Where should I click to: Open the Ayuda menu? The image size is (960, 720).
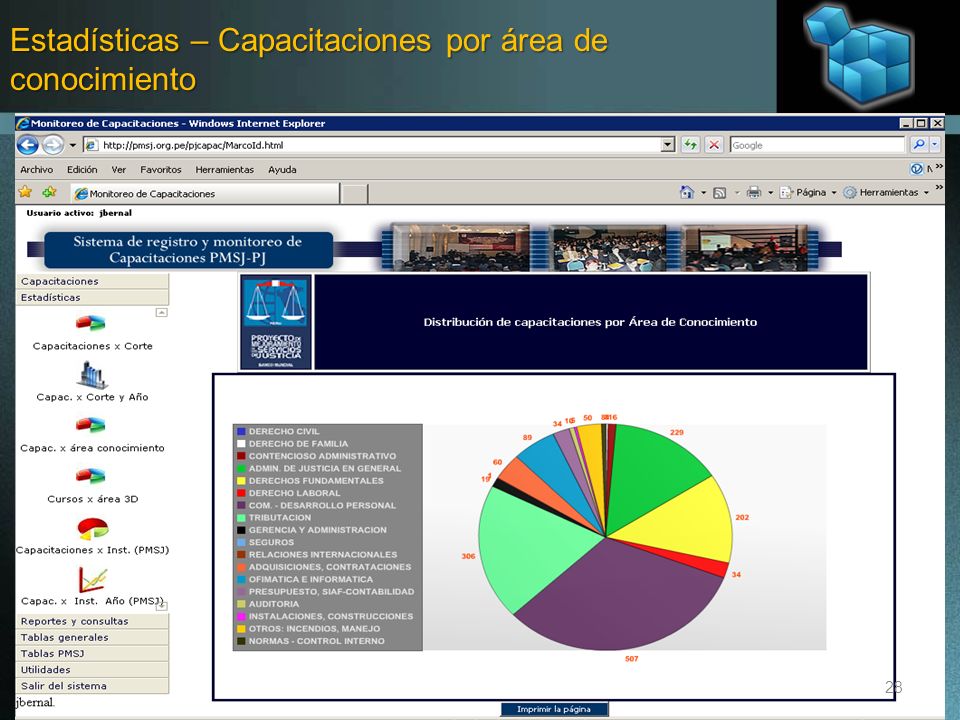[282, 170]
